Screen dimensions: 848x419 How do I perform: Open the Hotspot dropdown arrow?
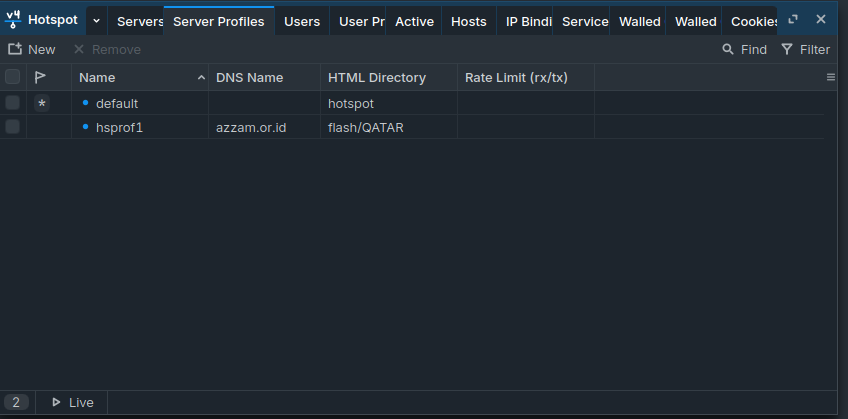96,21
